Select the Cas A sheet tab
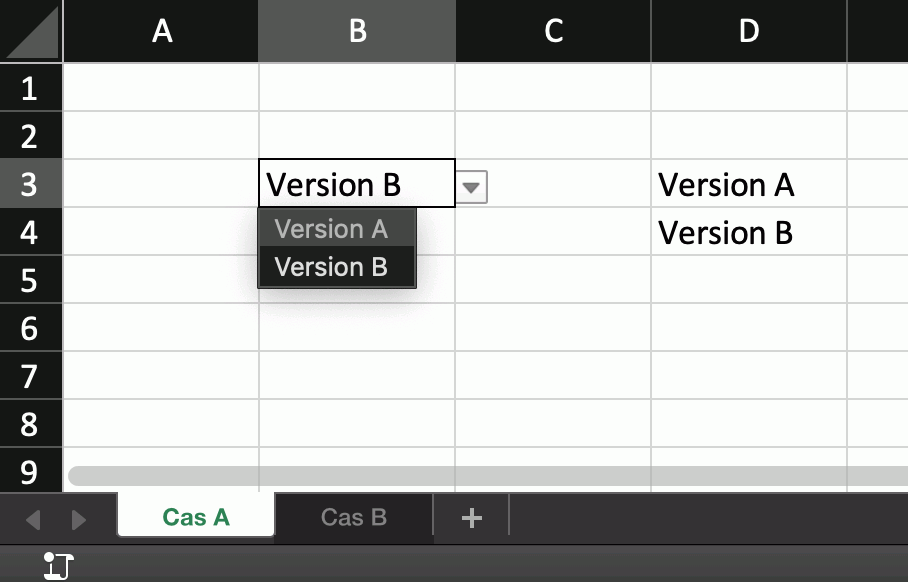 pyautogui.click(x=196, y=517)
